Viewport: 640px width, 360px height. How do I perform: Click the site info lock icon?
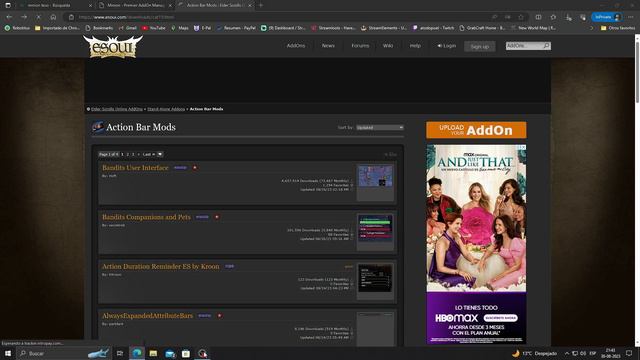click(x=71, y=17)
